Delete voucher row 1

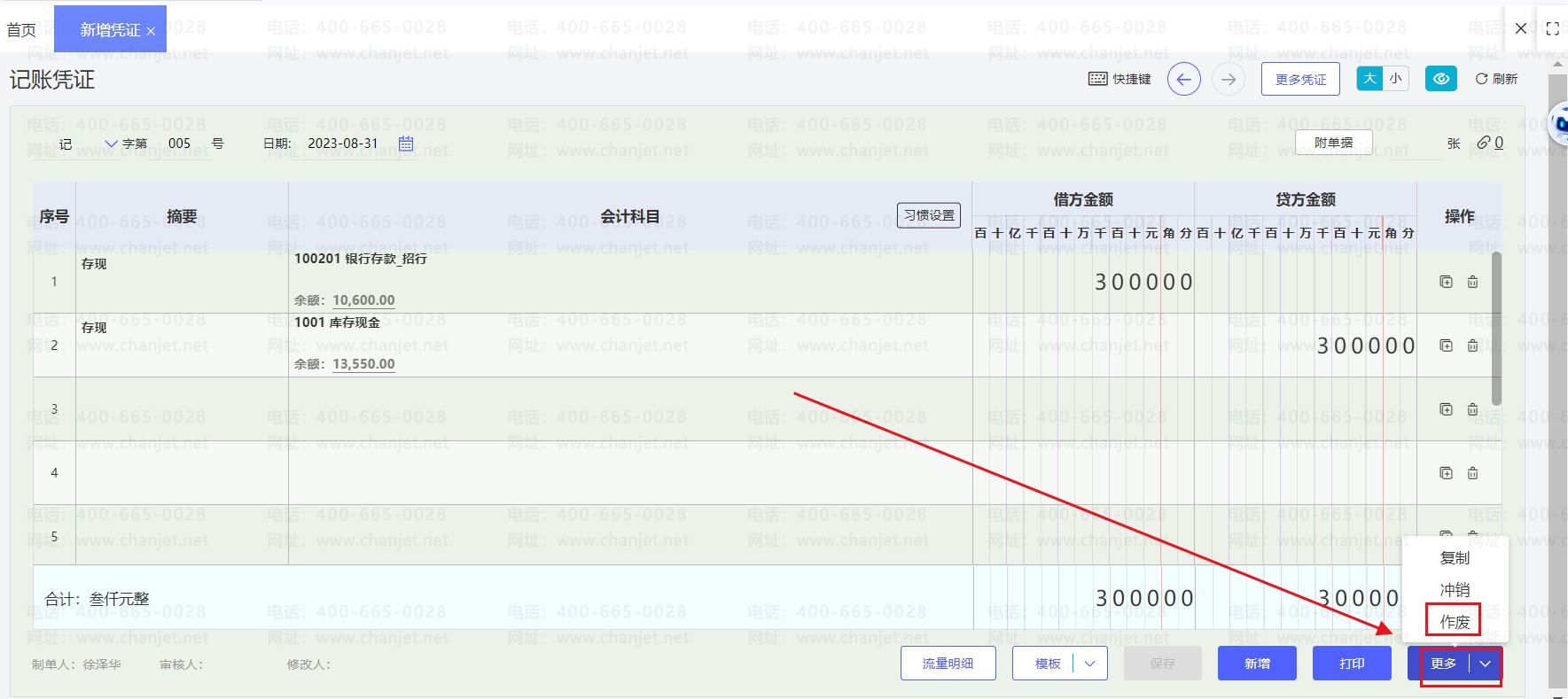pyautogui.click(x=1472, y=282)
